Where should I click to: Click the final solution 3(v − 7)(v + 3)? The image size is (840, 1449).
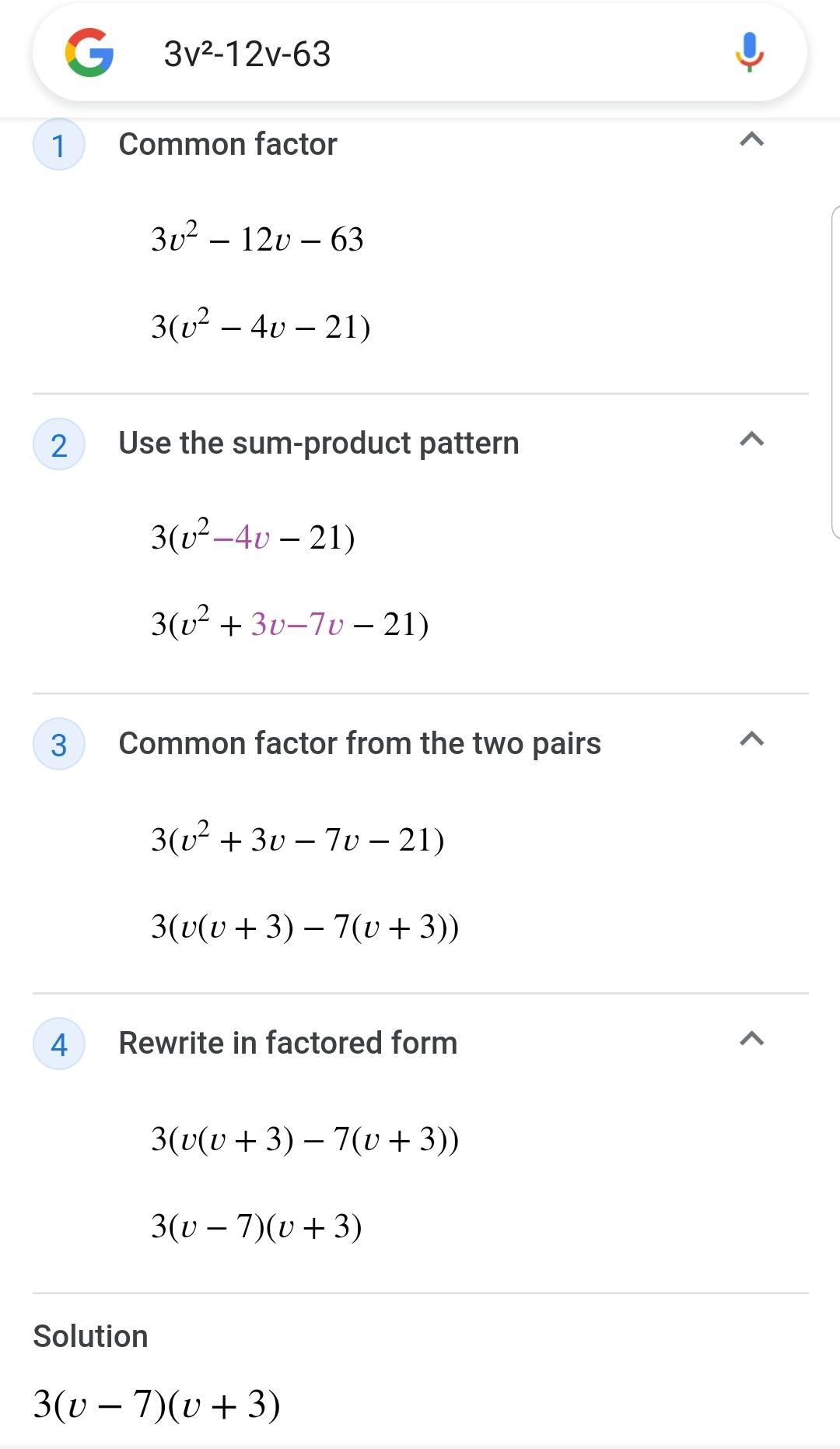(x=156, y=1405)
